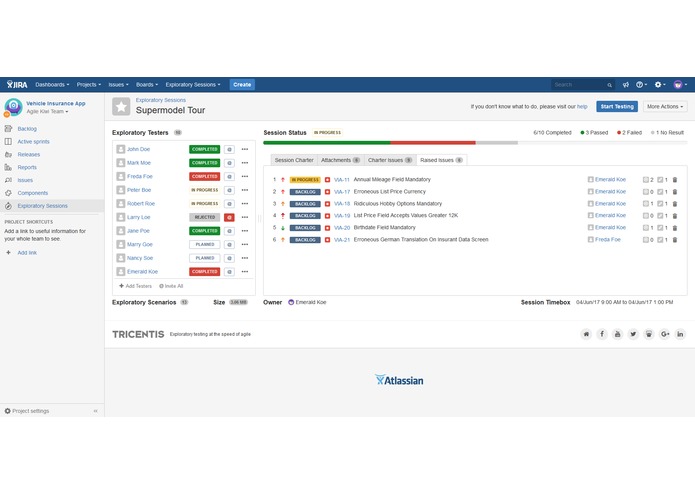695x494 pixels.
Task: Open Exploratory Sessions navbar menu
Action: coord(193,85)
